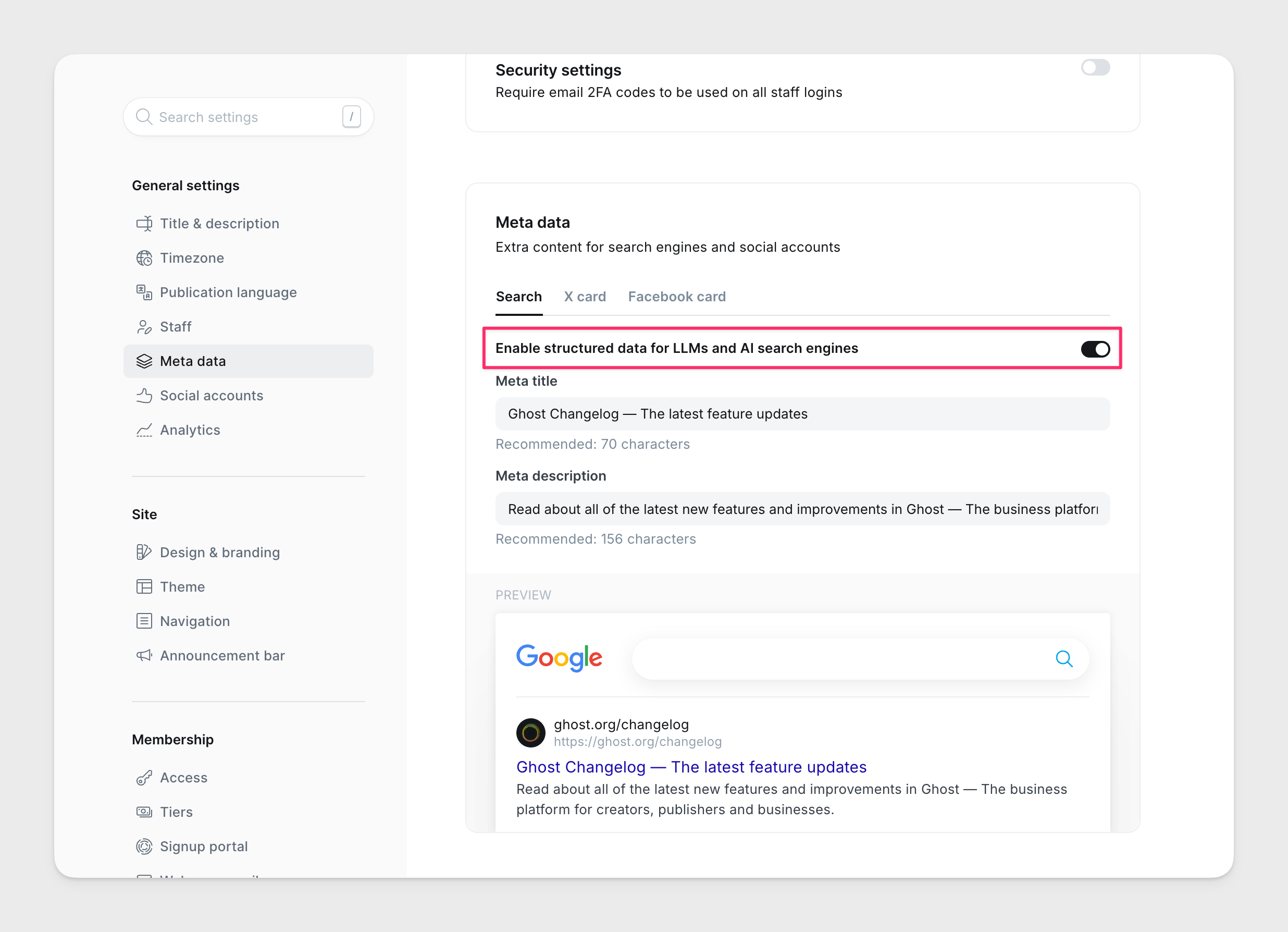Open Design & branding settings
Image resolution: width=1288 pixels, height=932 pixels.
248,553
